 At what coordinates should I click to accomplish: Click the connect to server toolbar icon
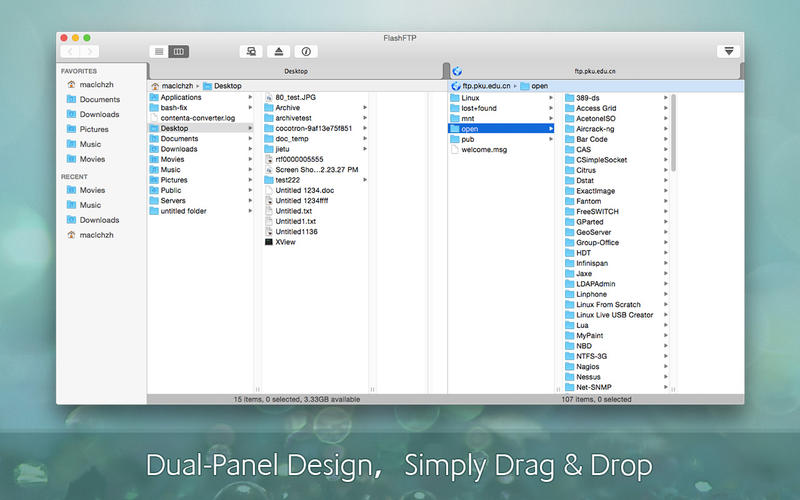coord(251,52)
